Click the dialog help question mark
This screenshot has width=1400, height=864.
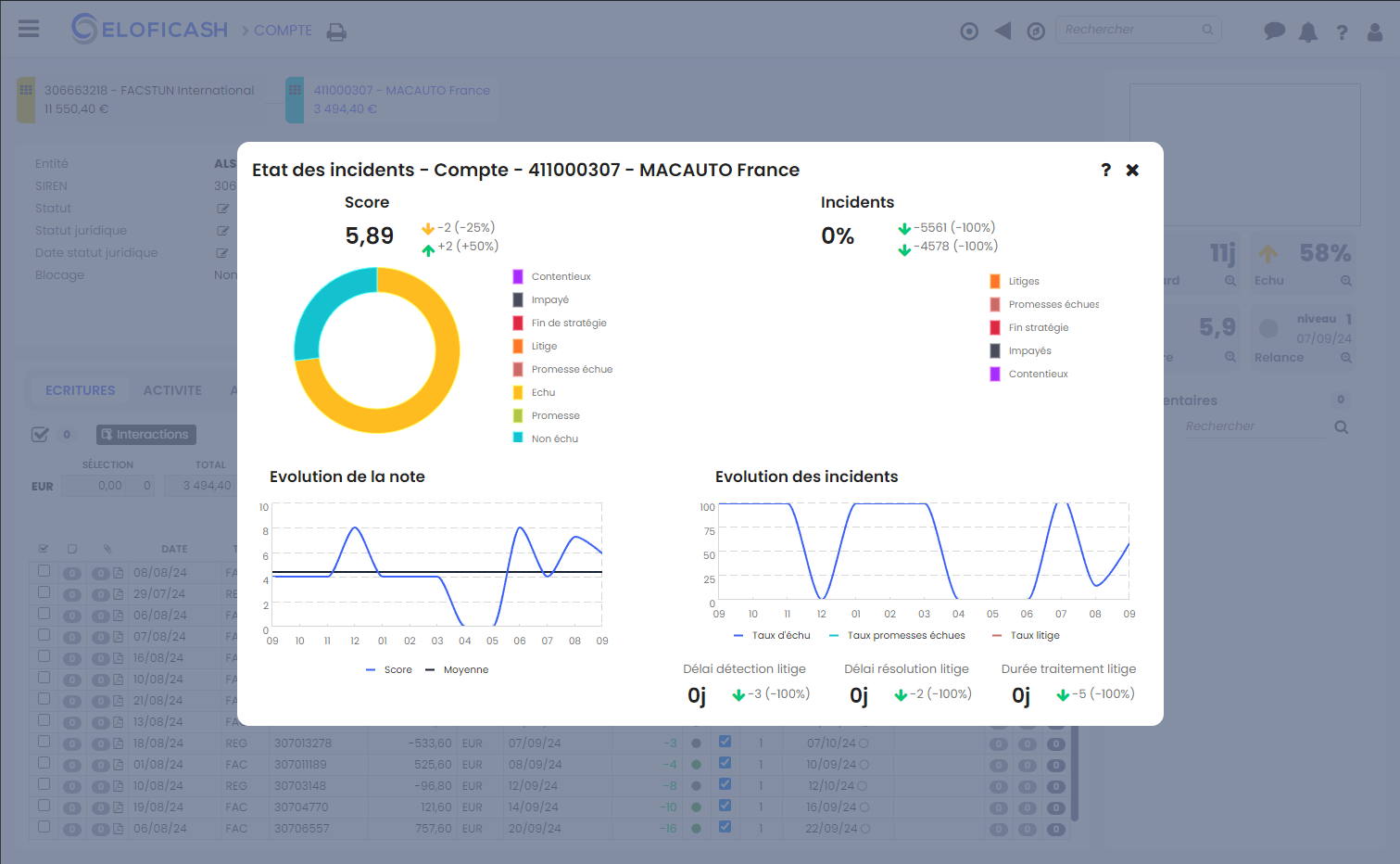pyautogui.click(x=1105, y=170)
